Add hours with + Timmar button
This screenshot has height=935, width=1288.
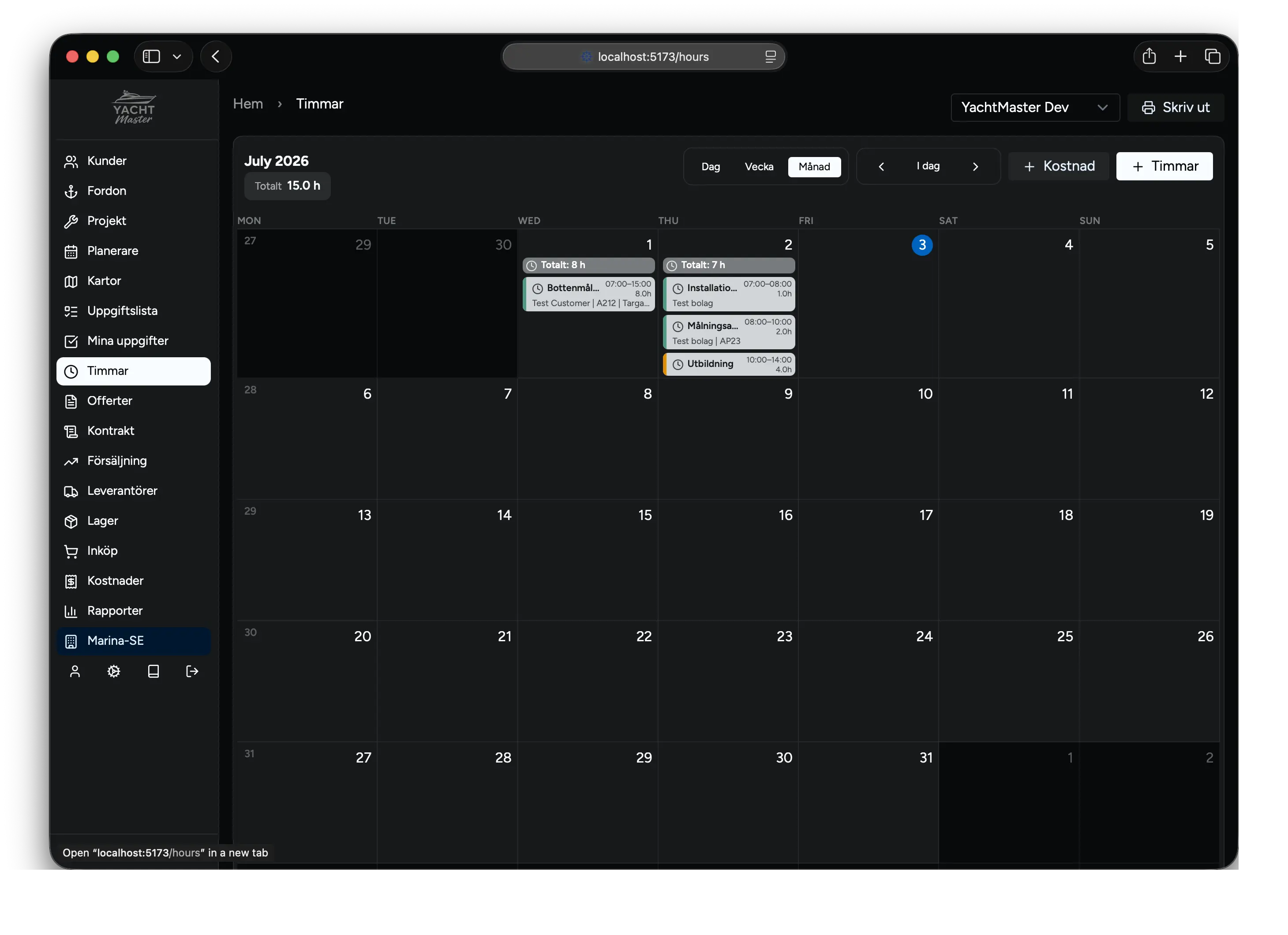tap(1165, 166)
